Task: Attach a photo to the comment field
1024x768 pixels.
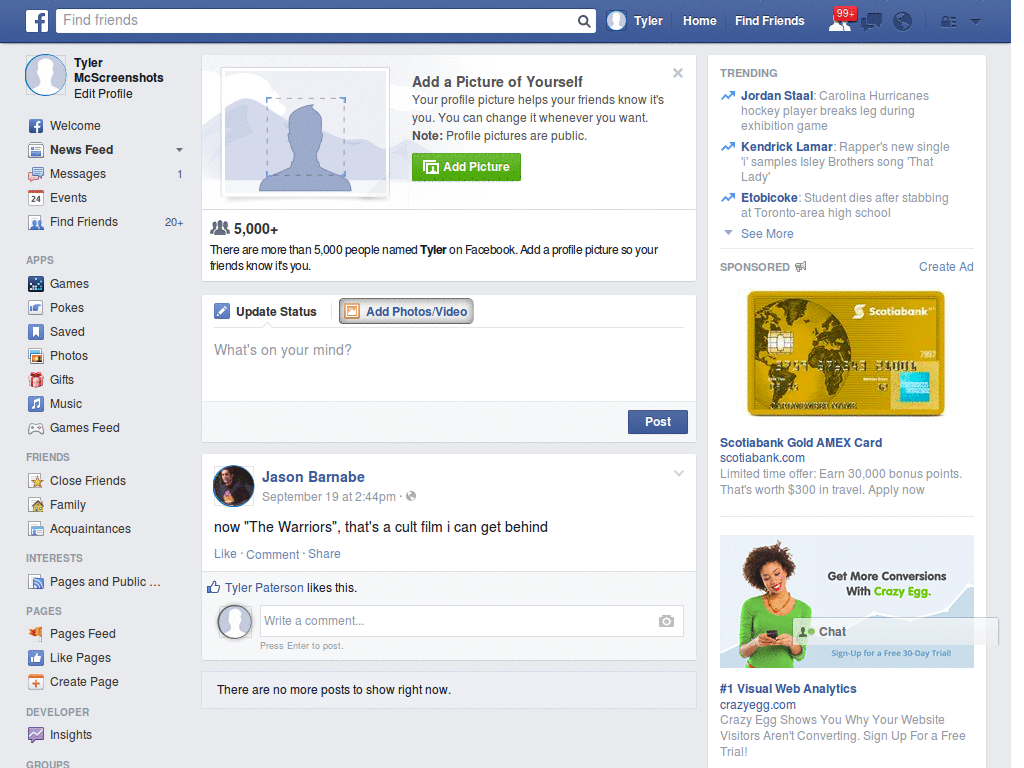Action: [666, 621]
